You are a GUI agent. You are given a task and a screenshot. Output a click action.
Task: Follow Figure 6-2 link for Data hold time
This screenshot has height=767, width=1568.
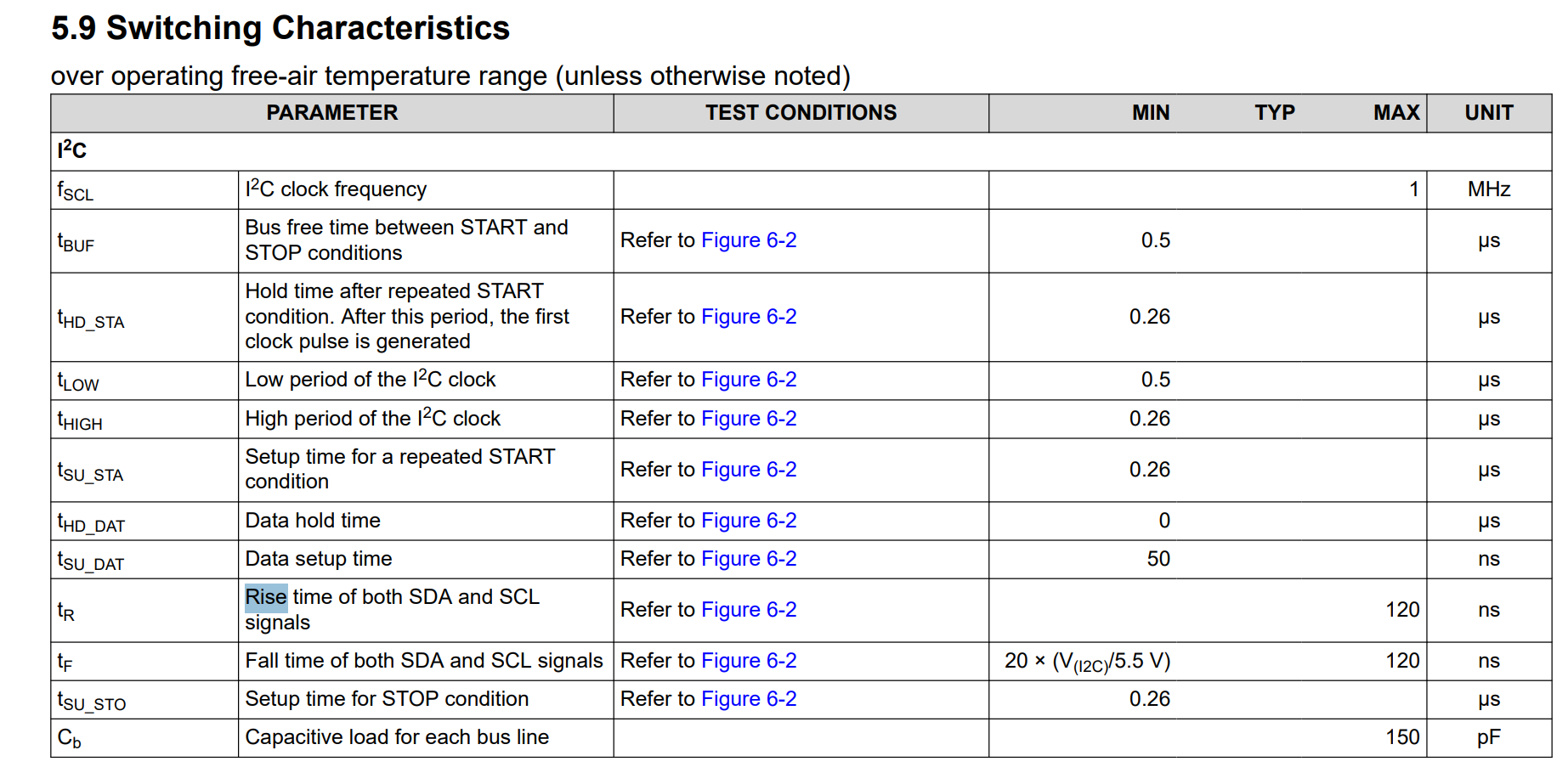(749, 521)
